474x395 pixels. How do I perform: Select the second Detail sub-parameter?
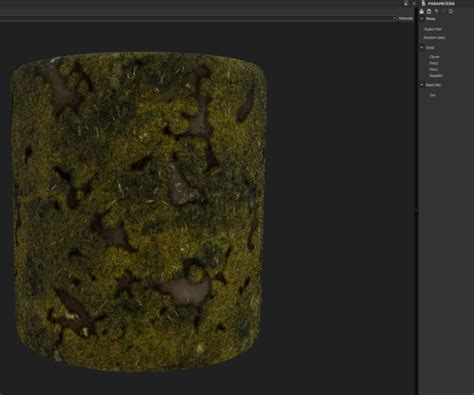click(434, 63)
